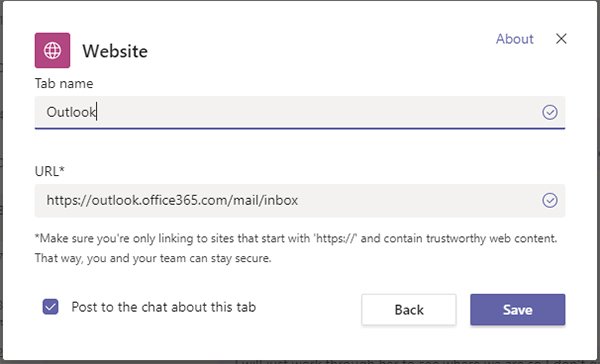Click blank area right of the URL text
This screenshot has height=364, width=600.
click(x=417, y=201)
